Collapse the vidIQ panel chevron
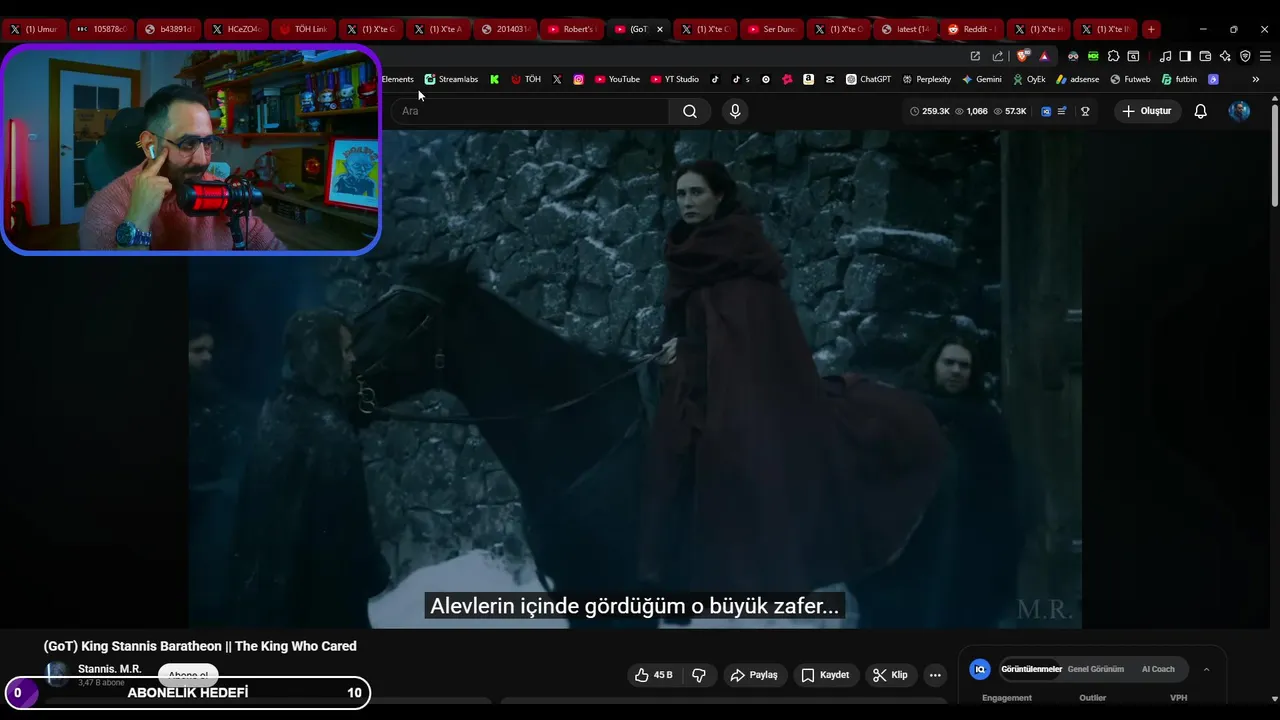Viewport: 1280px width, 720px height. coord(1206,669)
